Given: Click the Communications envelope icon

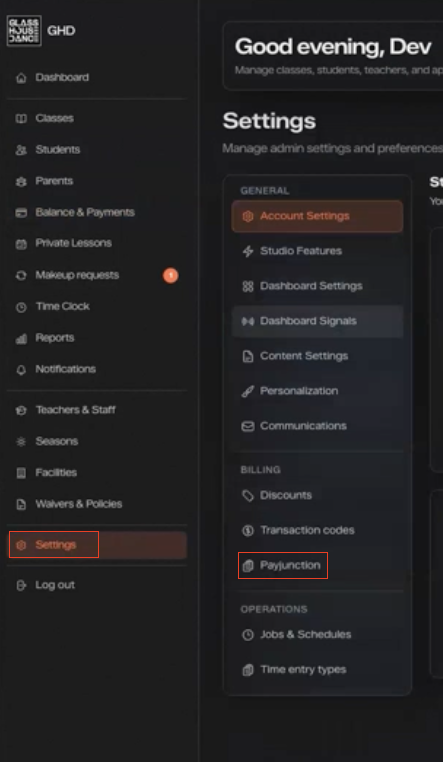Looking at the screenshot, I should tap(248, 426).
